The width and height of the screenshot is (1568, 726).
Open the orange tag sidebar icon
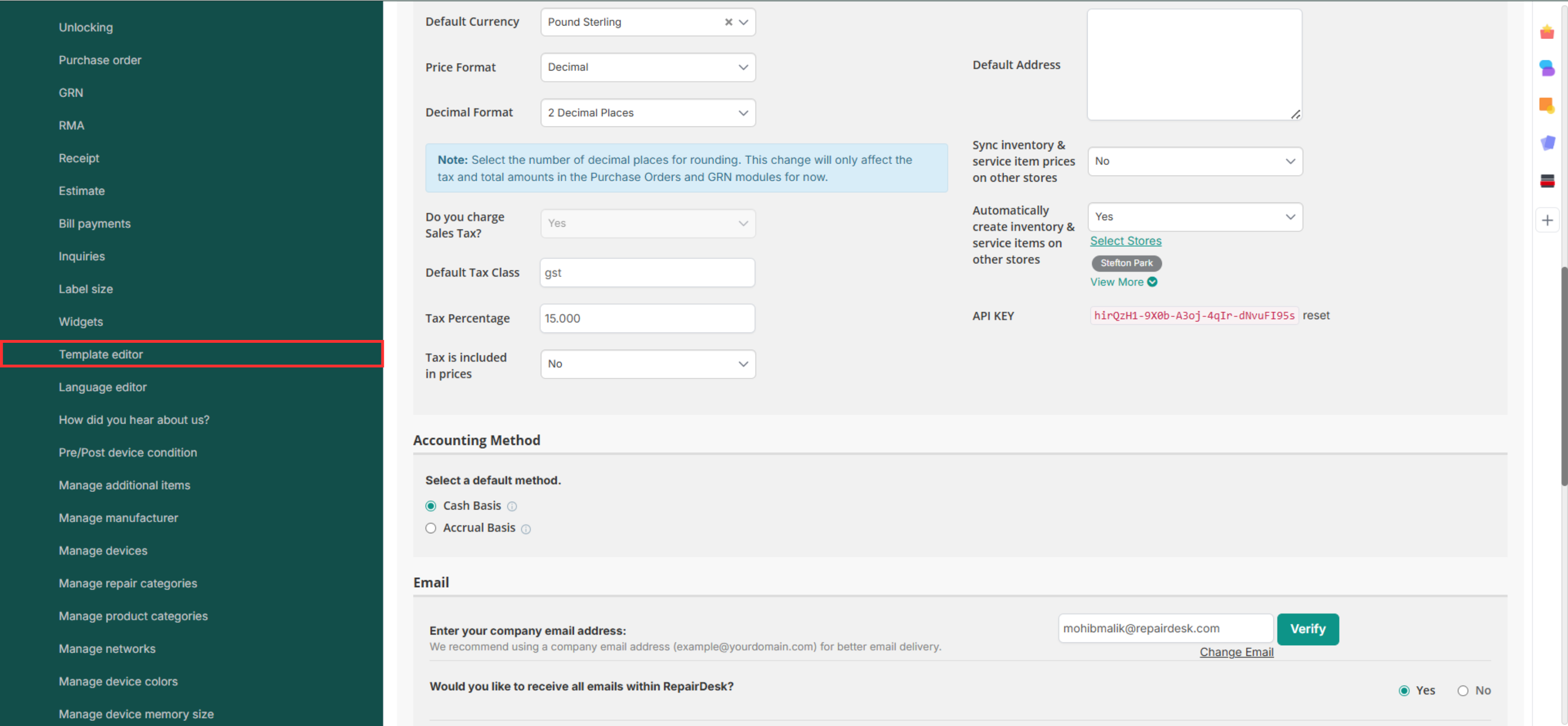click(1547, 105)
